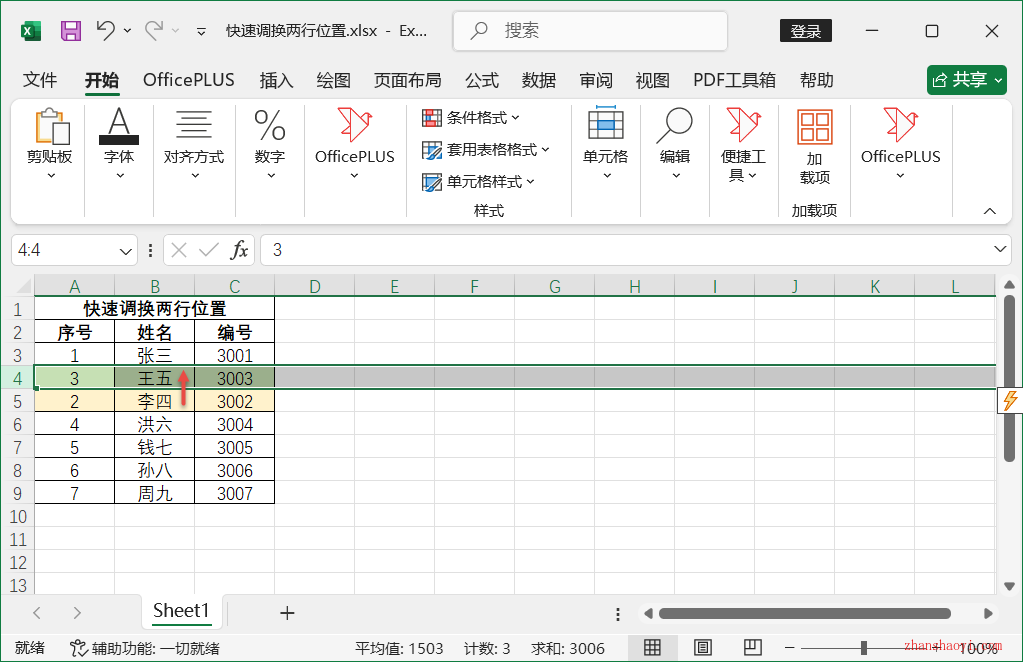The height and width of the screenshot is (662, 1023).
Task: Switch to Normal view icon
Action: tap(652, 648)
